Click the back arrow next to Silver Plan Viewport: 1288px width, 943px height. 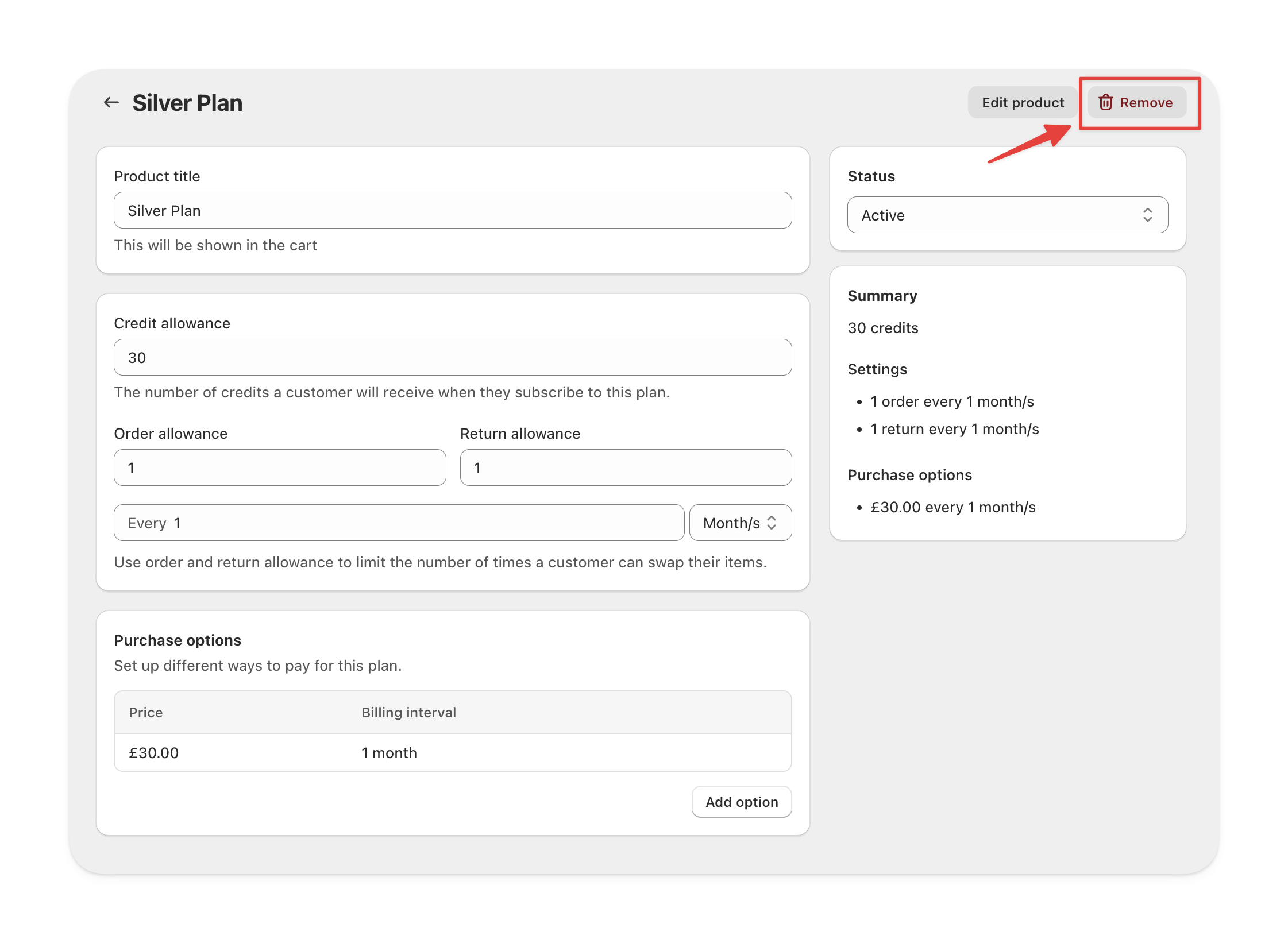111,102
